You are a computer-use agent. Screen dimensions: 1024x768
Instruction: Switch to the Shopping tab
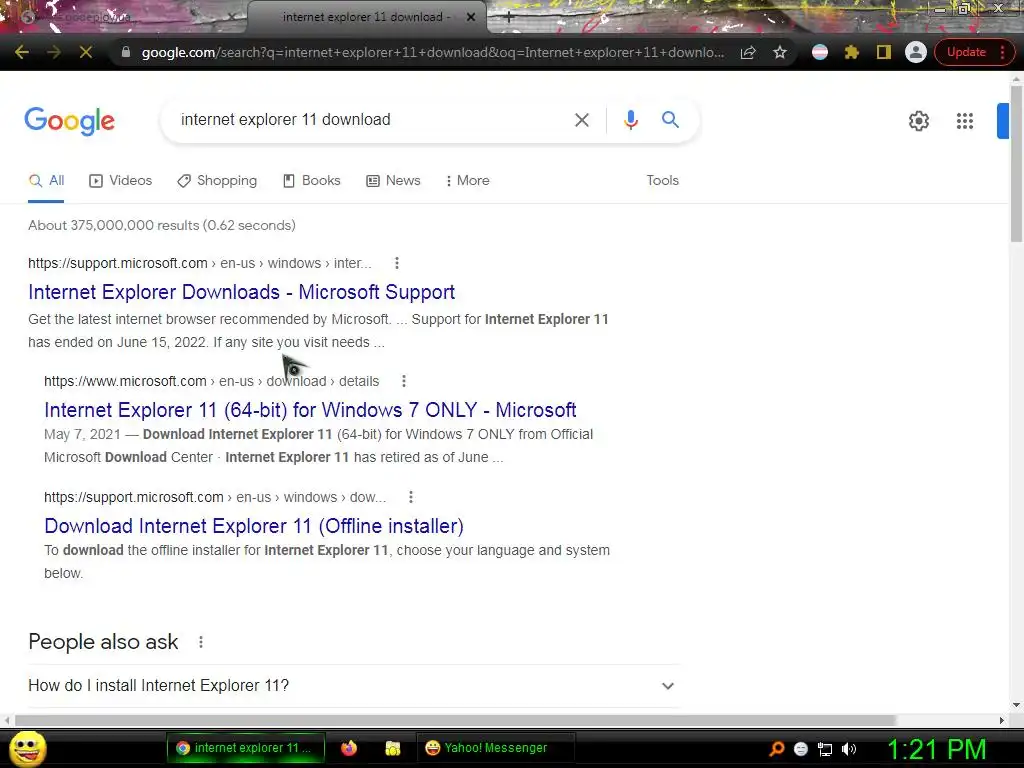pyautogui.click(x=217, y=181)
